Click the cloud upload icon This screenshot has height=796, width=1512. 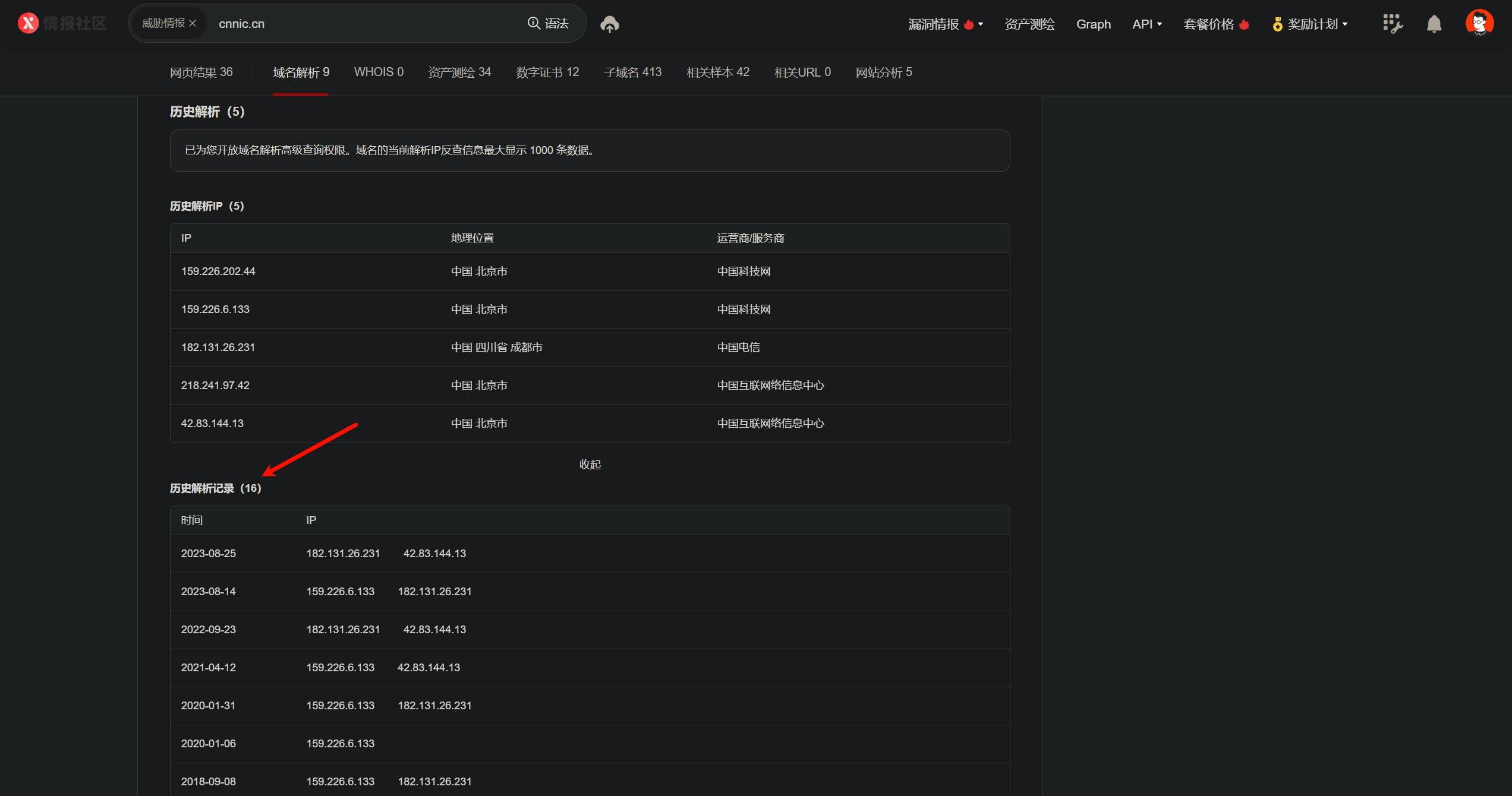click(x=609, y=24)
